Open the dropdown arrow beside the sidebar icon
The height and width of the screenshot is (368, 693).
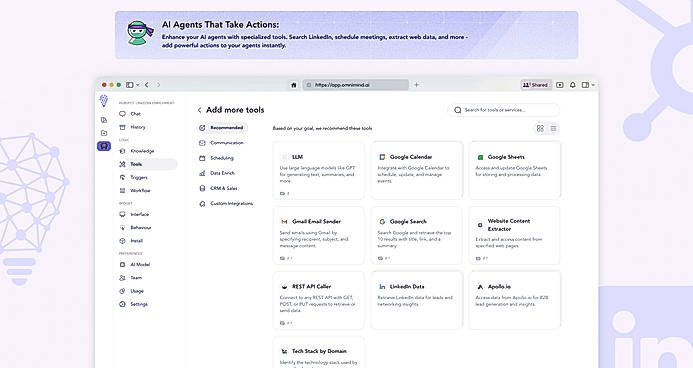(137, 85)
